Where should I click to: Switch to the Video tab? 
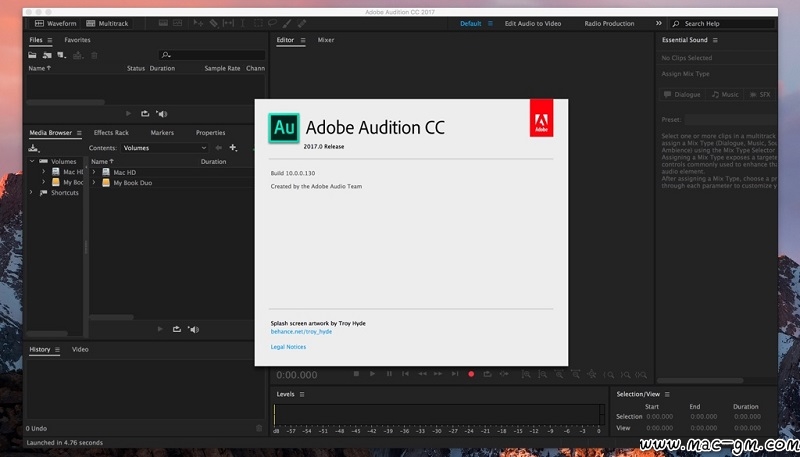click(x=80, y=349)
